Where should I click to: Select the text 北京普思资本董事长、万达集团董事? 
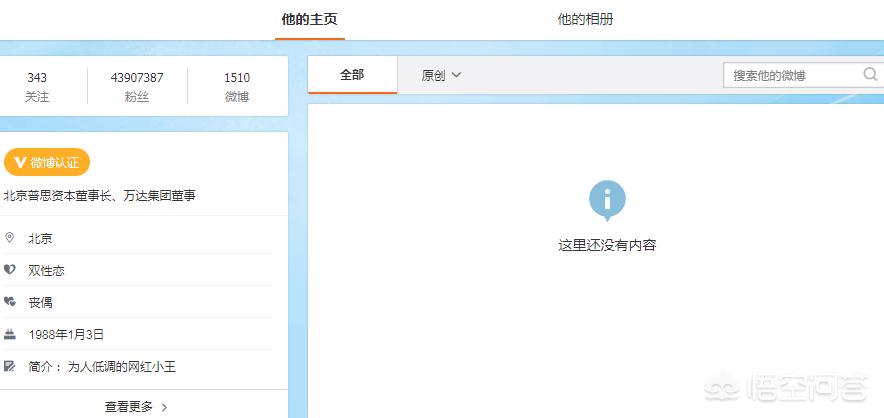tap(100, 196)
